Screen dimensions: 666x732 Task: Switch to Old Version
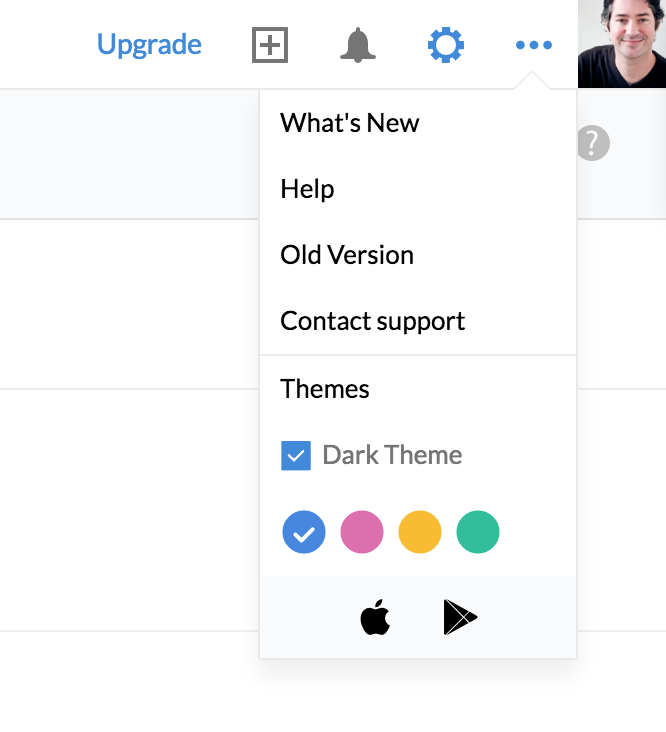point(347,255)
